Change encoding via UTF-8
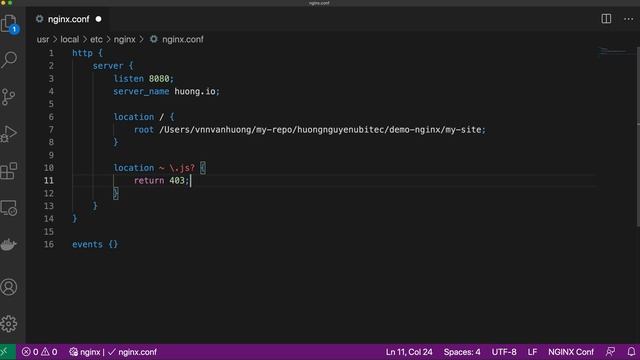The width and height of the screenshot is (640, 360). point(504,352)
